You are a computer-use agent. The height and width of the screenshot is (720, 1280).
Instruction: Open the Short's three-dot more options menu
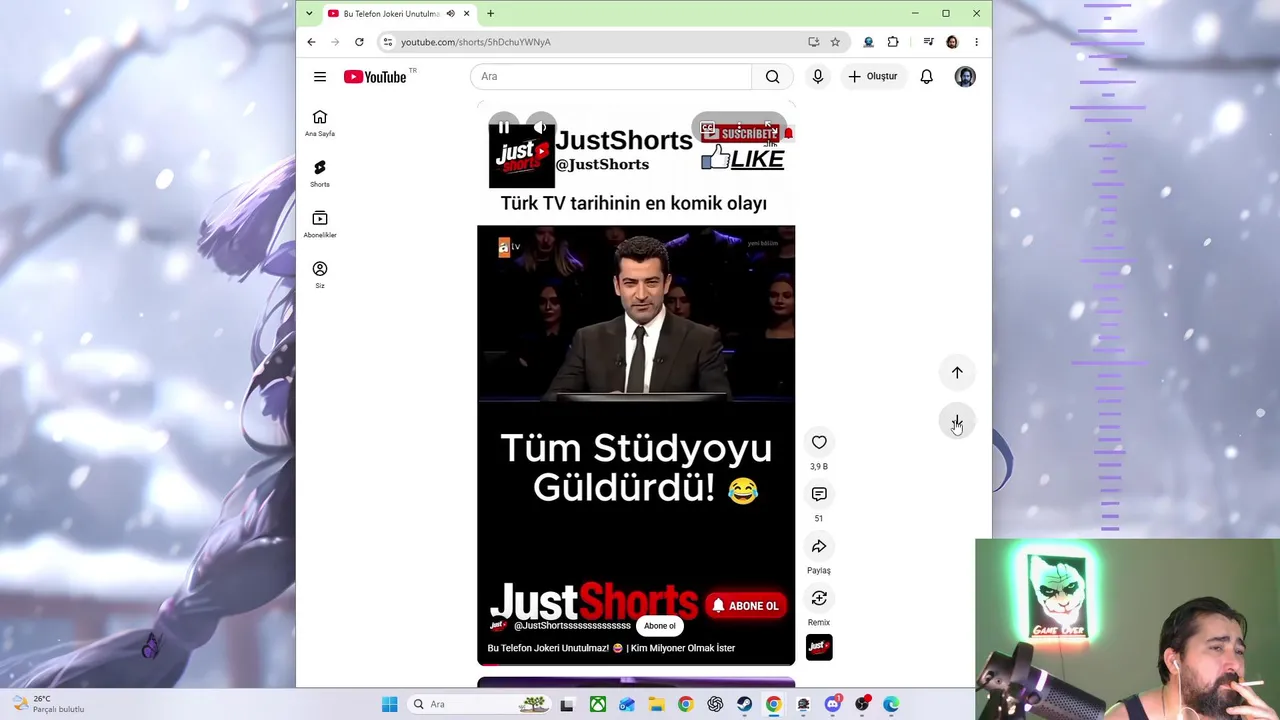click(x=739, y=128)
